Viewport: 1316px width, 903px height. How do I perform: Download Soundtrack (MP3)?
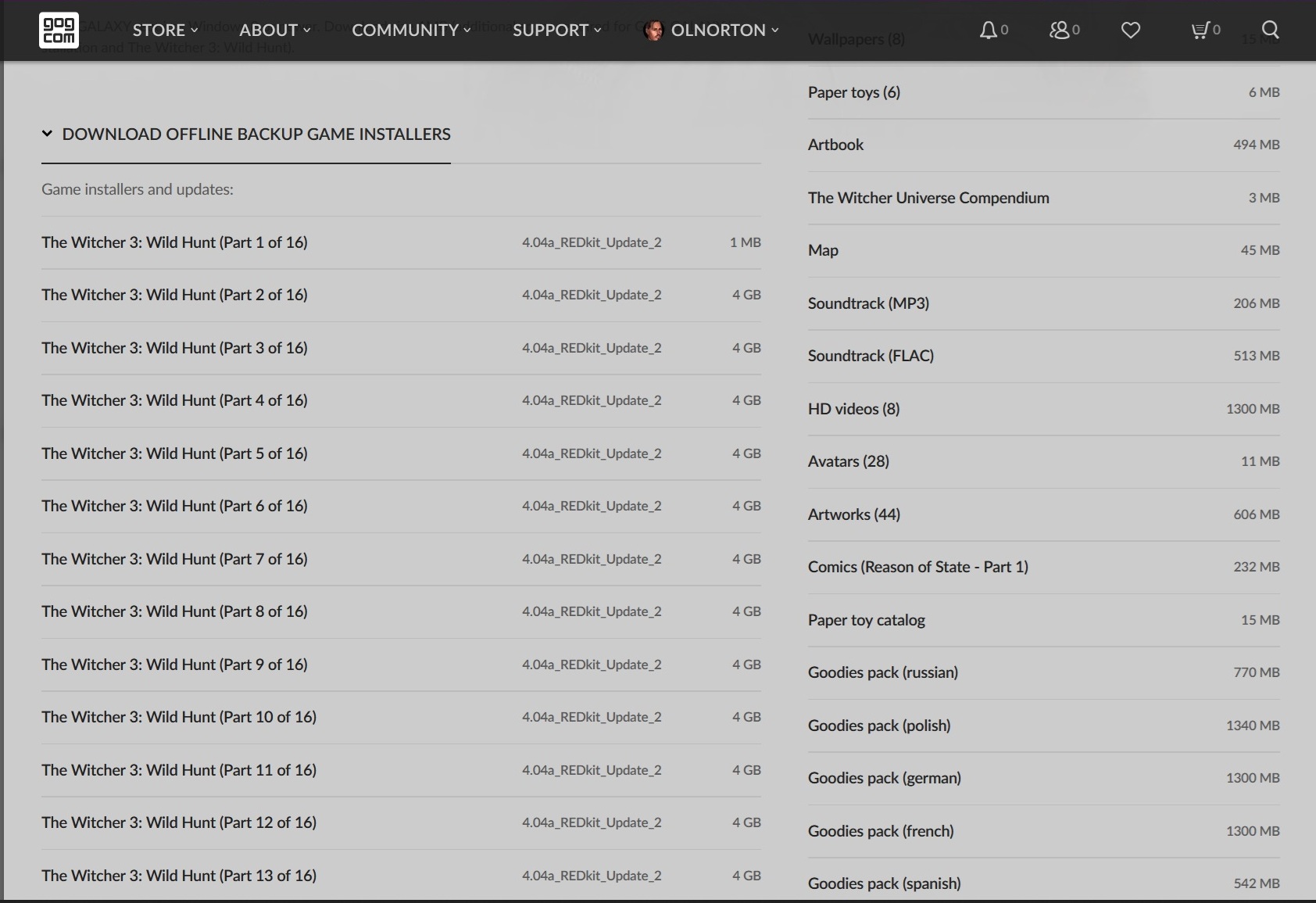click(1044, 303)
